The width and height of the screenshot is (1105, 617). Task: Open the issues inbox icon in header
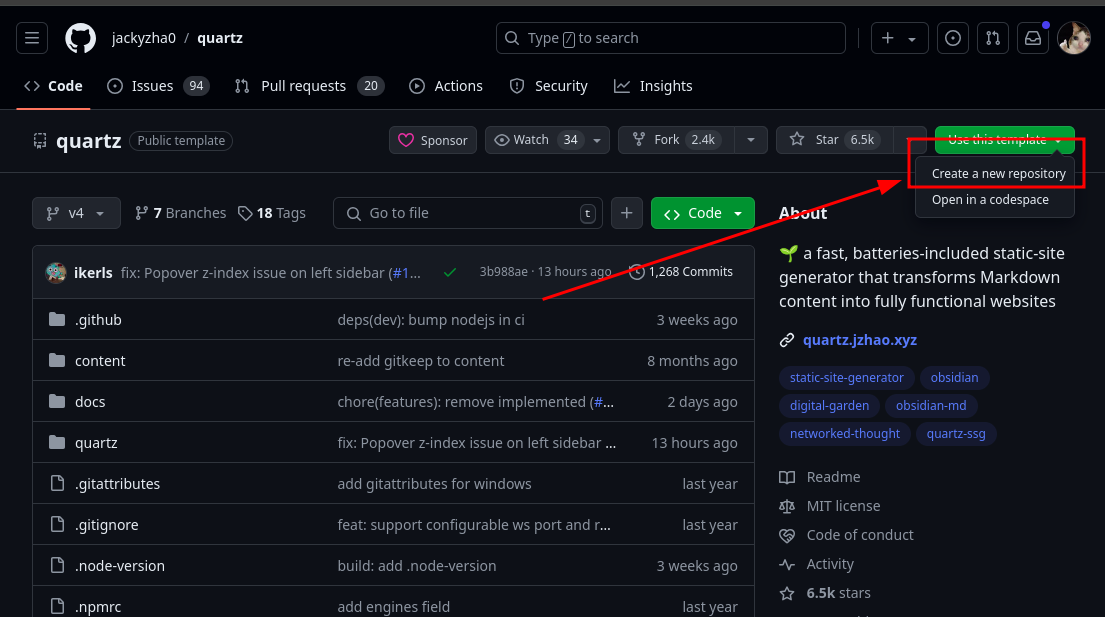pyautogui.click(x=953, y=39)
